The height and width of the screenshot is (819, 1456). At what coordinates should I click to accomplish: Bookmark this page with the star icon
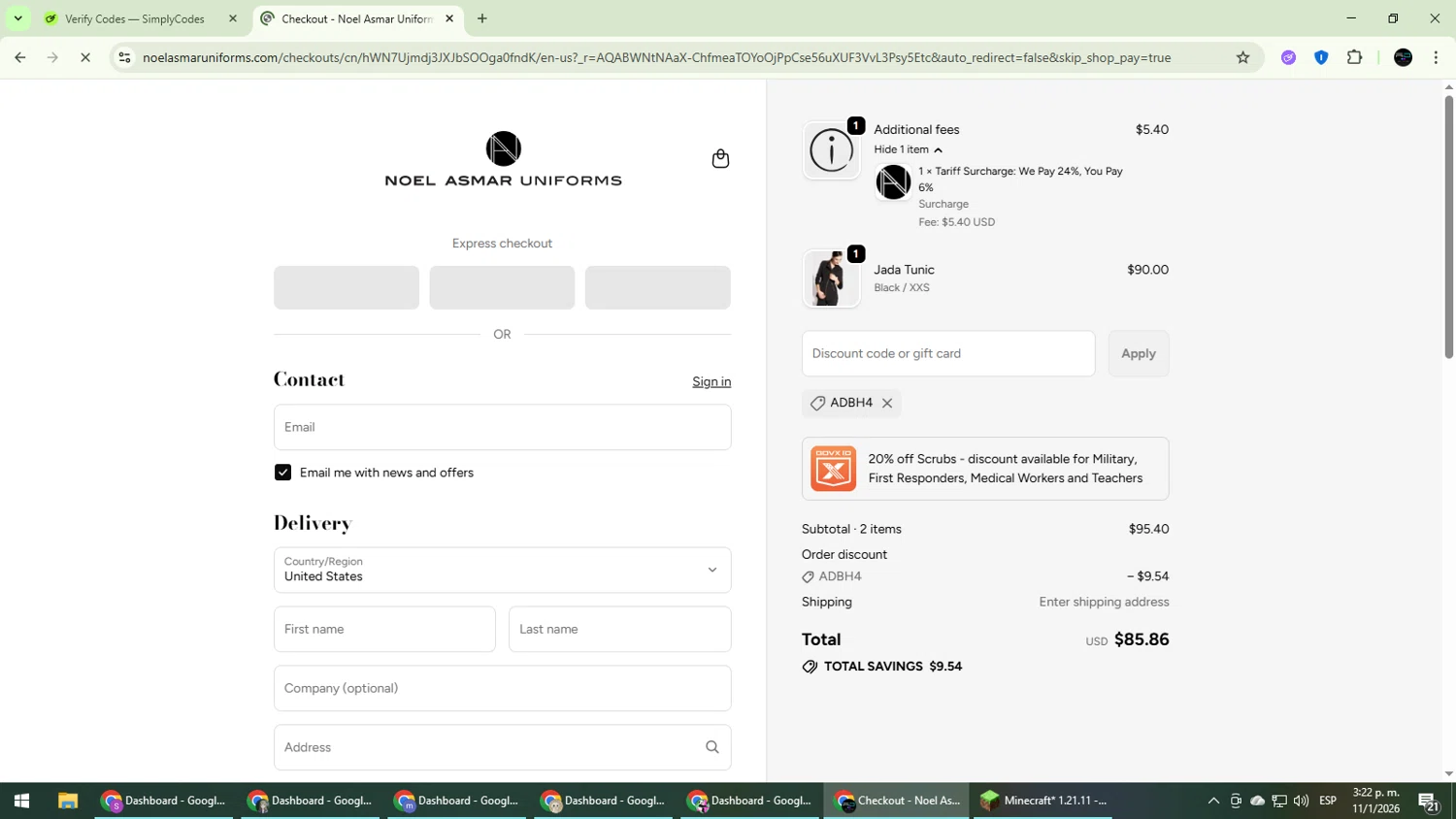click(x=1242, y=57)
